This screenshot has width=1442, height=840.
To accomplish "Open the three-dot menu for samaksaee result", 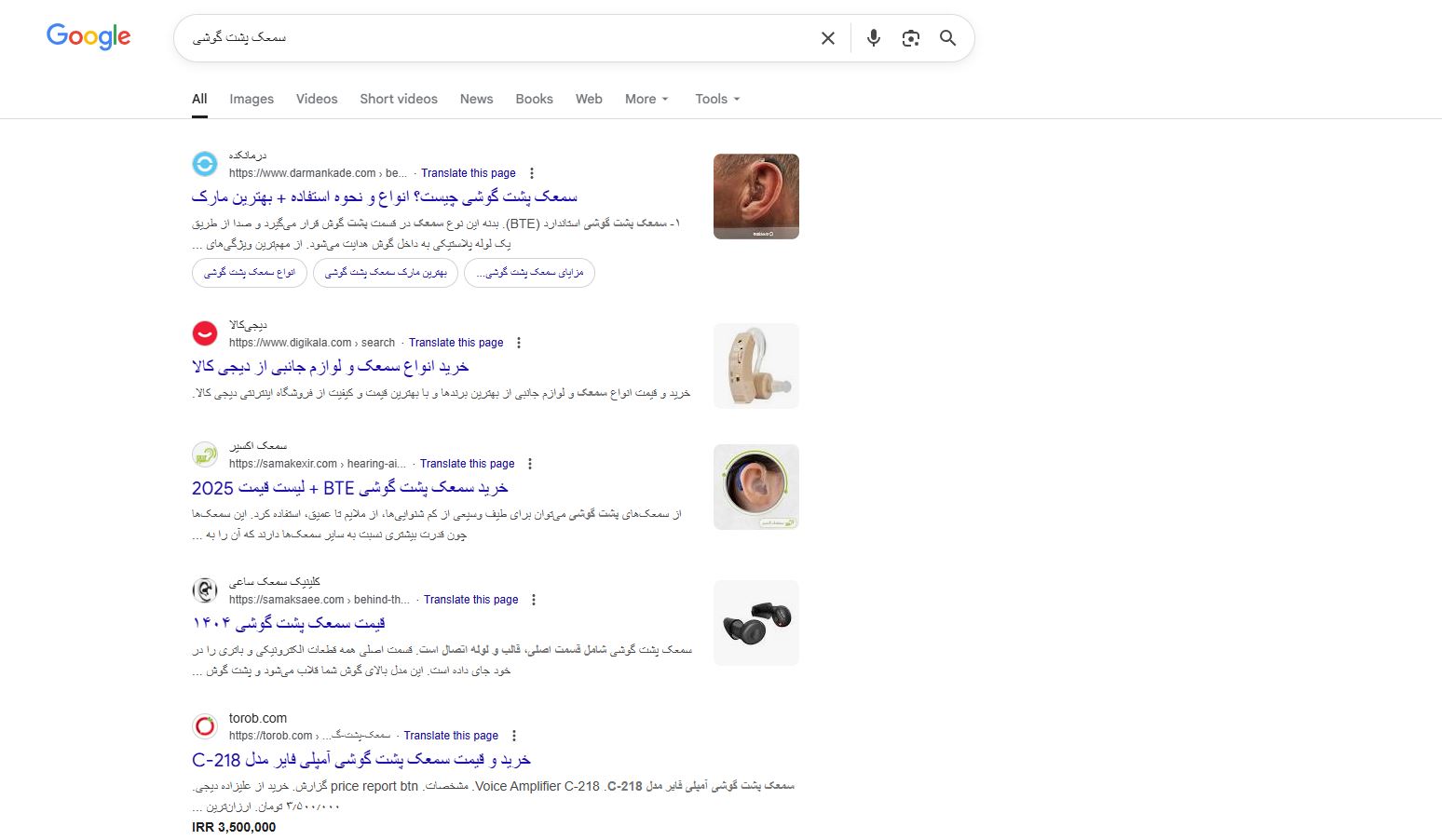I will pos(534,600).
